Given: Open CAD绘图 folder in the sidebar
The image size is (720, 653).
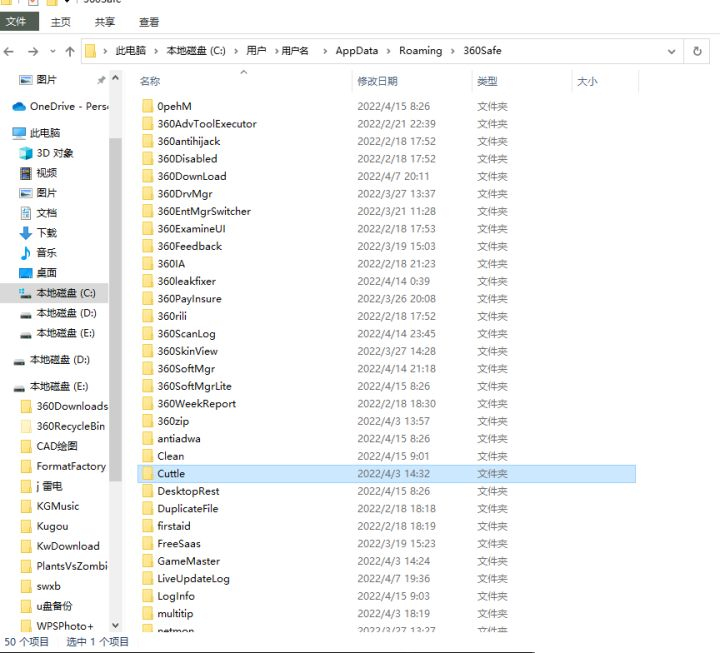Looking at the screenshot, I should pos(50,446).
